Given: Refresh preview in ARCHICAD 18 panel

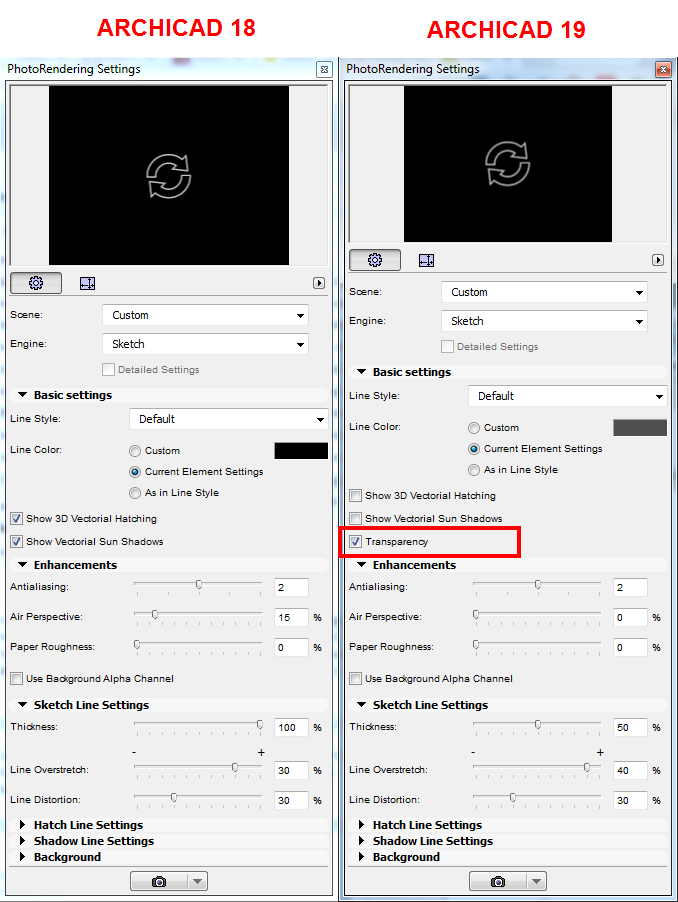Looking at the screenshot, I should (168, 176).
